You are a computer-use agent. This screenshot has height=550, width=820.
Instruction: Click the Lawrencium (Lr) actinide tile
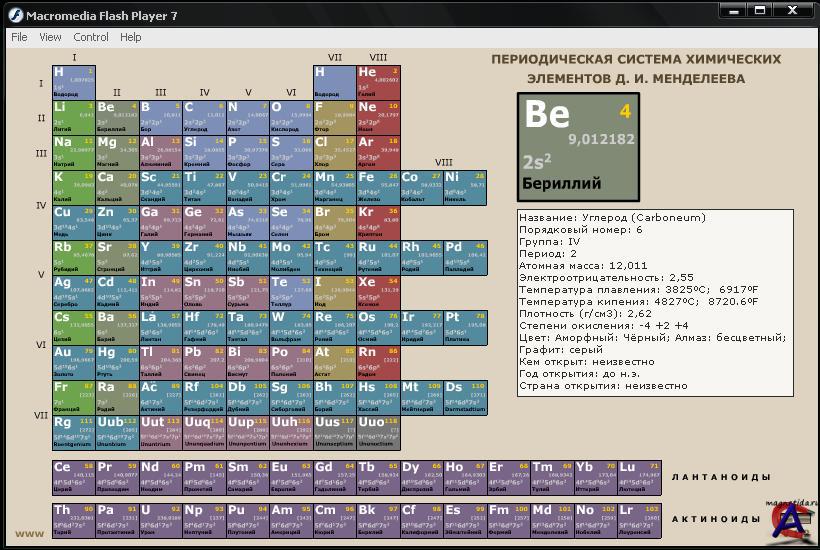click(x=639, y=518)
